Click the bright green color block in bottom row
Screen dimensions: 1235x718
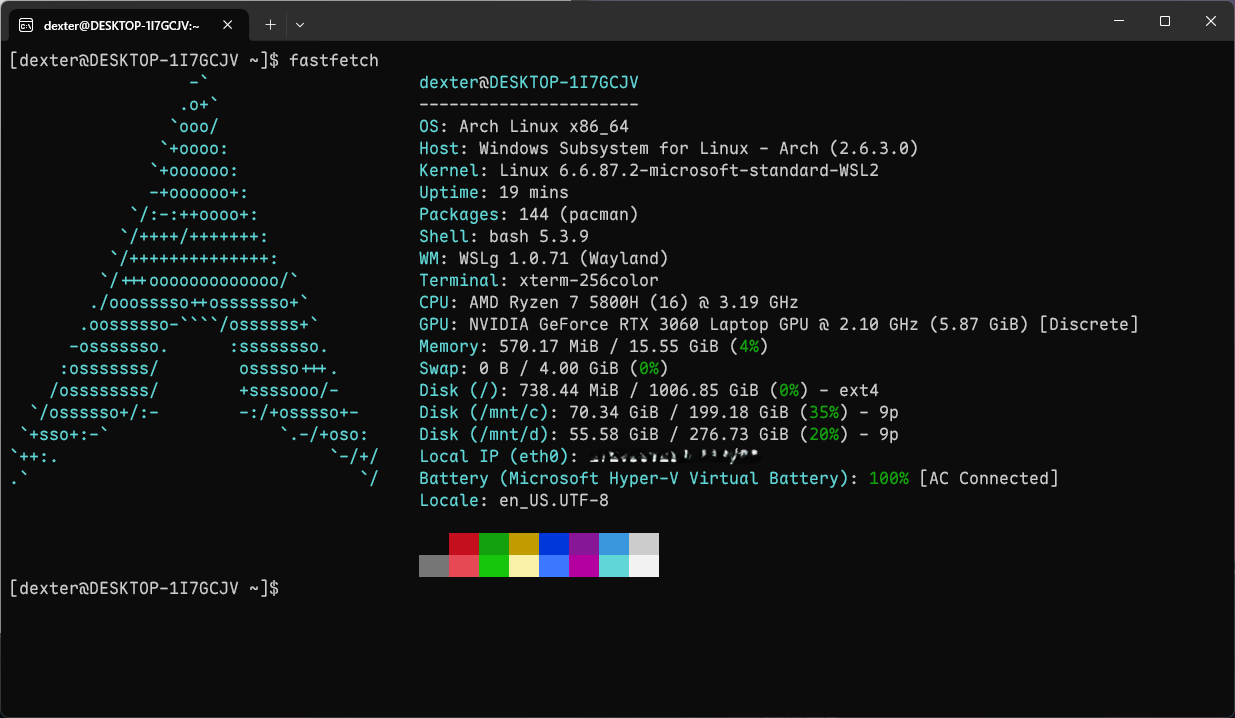click(494, 566)
